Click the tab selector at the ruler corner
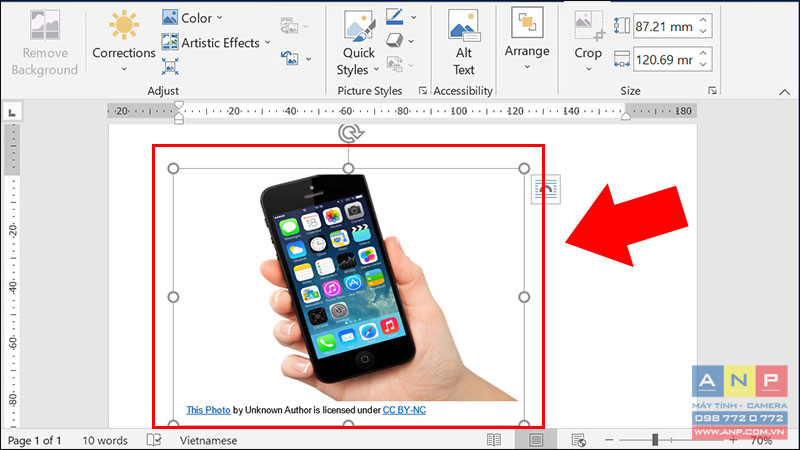Viewport: 800px width, 450px height. (12, 112)
